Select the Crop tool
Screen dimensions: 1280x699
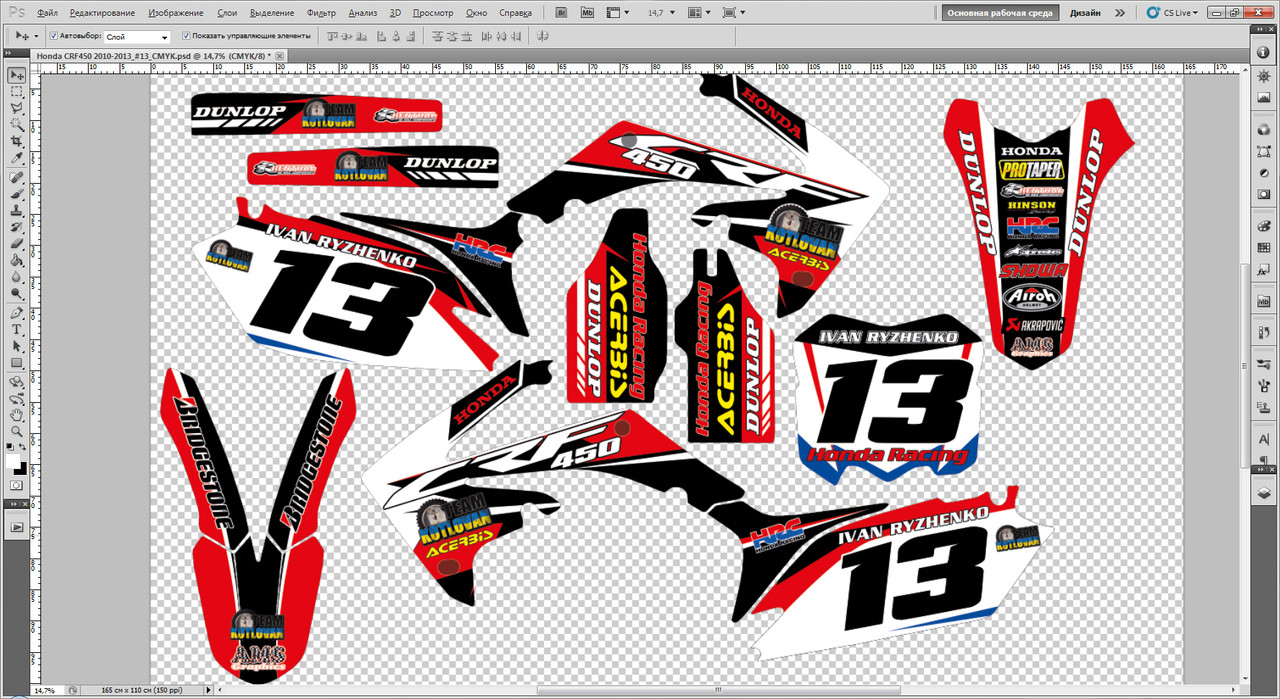tap(17, 142)
